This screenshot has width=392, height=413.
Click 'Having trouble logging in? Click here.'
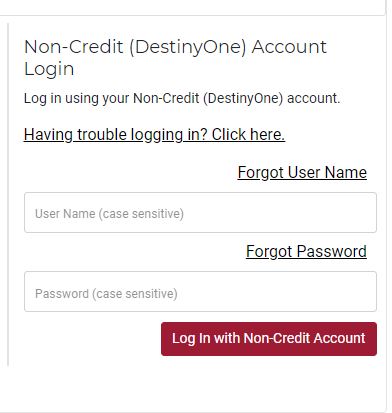(154, 135)
